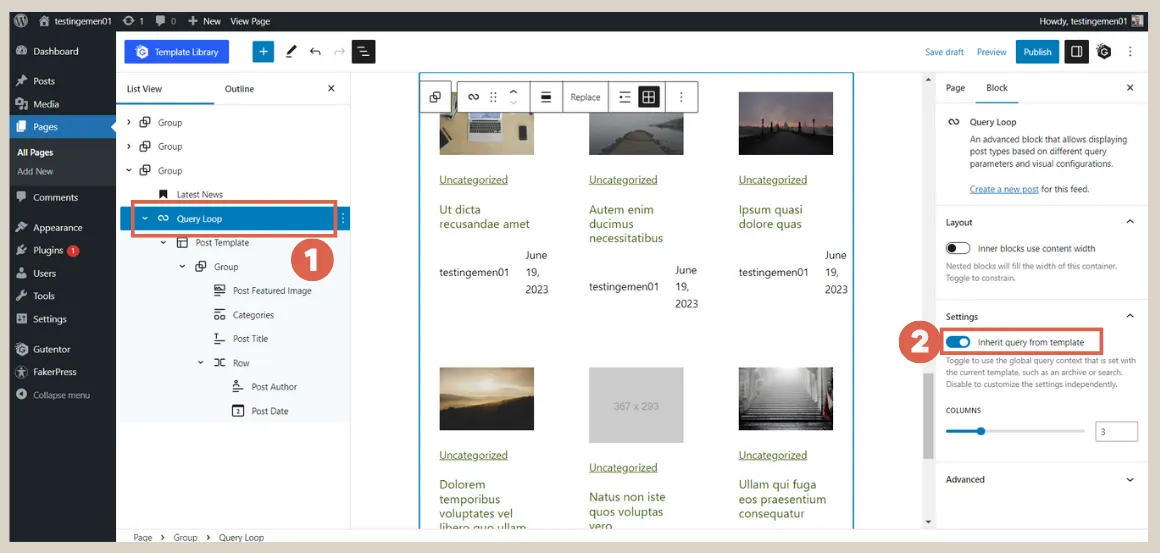Open block toolbar more options
The width and height of the screenshot is (1160, 553).
[x=681, y=97]
